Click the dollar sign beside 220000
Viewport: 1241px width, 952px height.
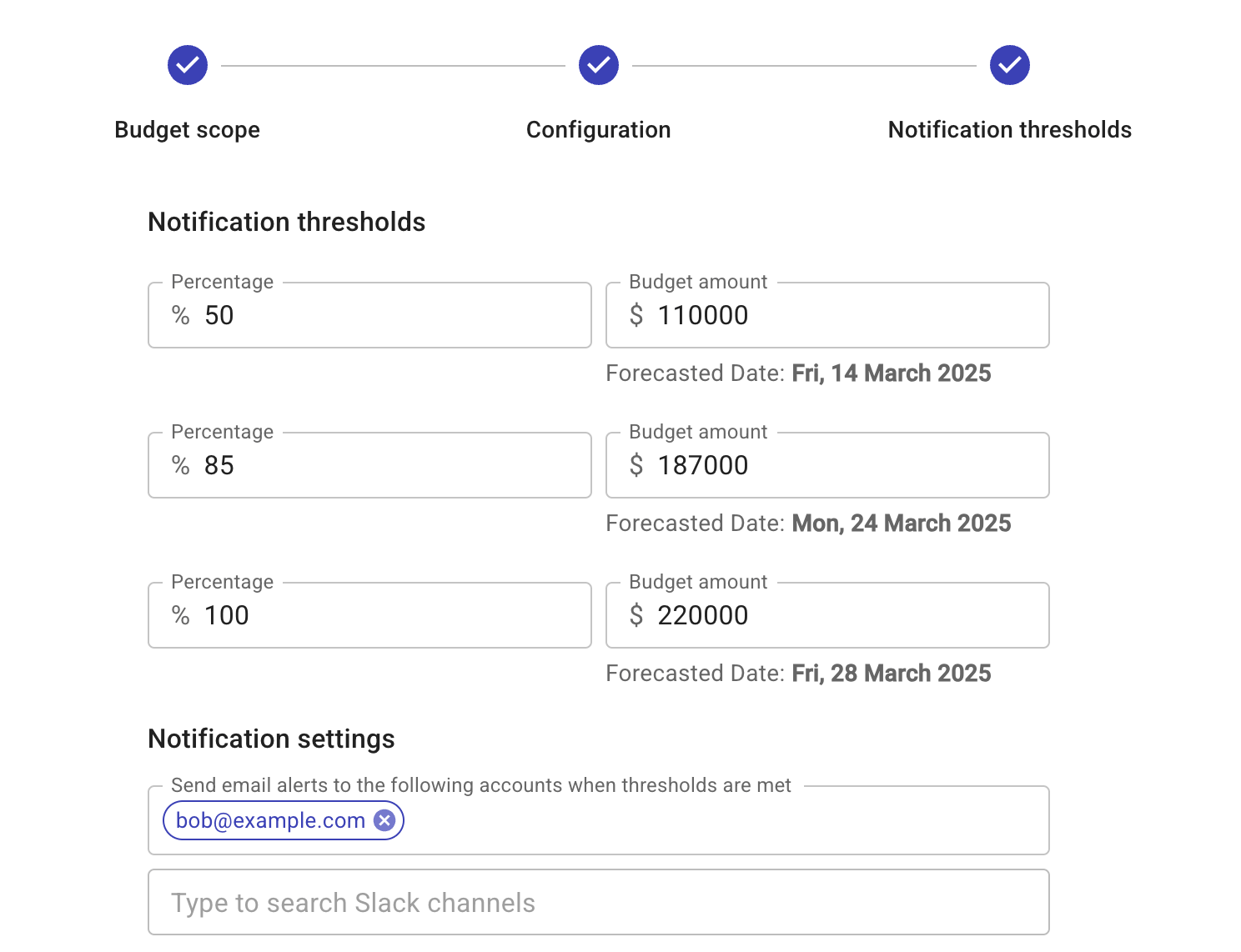point(637,615)
